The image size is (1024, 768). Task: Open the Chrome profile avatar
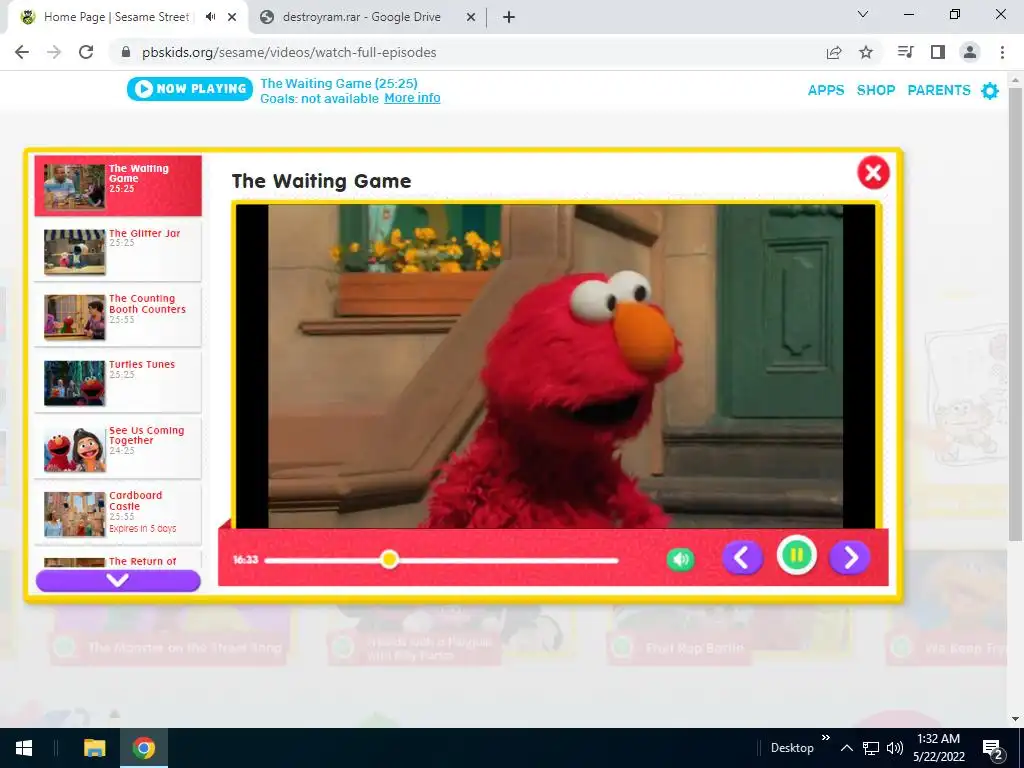click(970, 52)
